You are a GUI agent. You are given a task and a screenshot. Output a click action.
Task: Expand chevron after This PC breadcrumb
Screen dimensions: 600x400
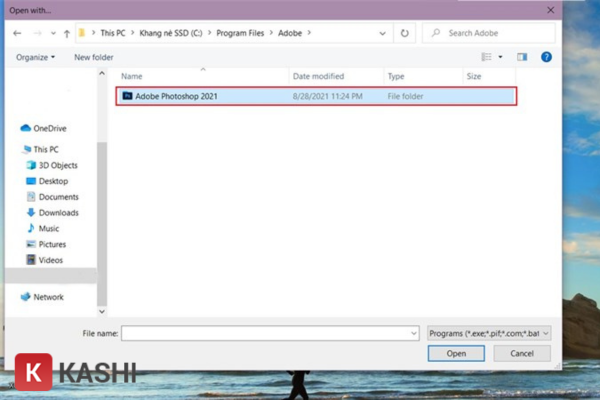pos(132,33)
